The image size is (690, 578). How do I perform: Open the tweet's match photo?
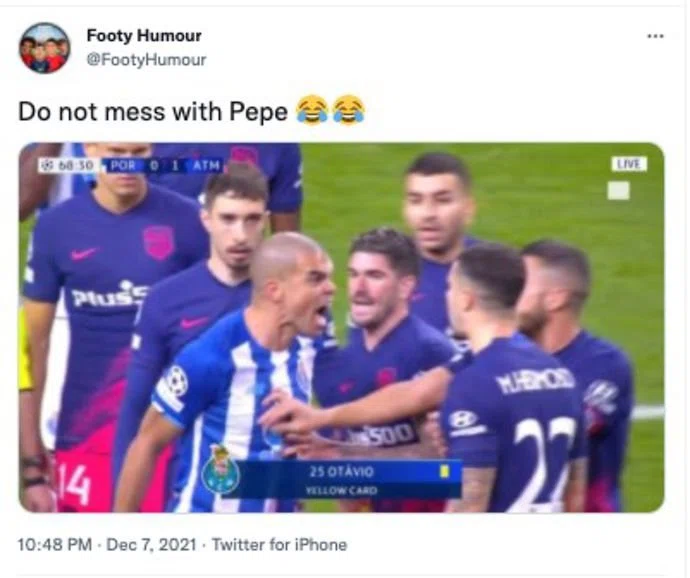pos(341,328)
